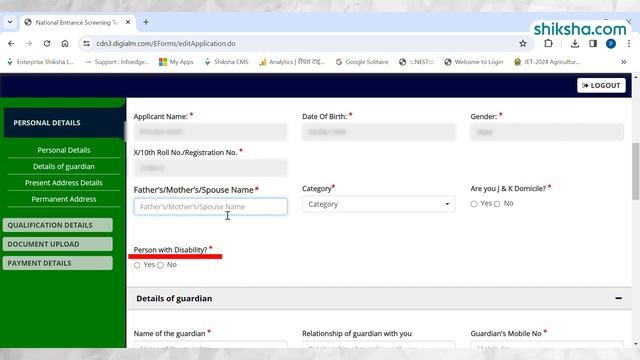Open the Category dropdown
This screenshot has width=640, height=360.
[379, 204]
